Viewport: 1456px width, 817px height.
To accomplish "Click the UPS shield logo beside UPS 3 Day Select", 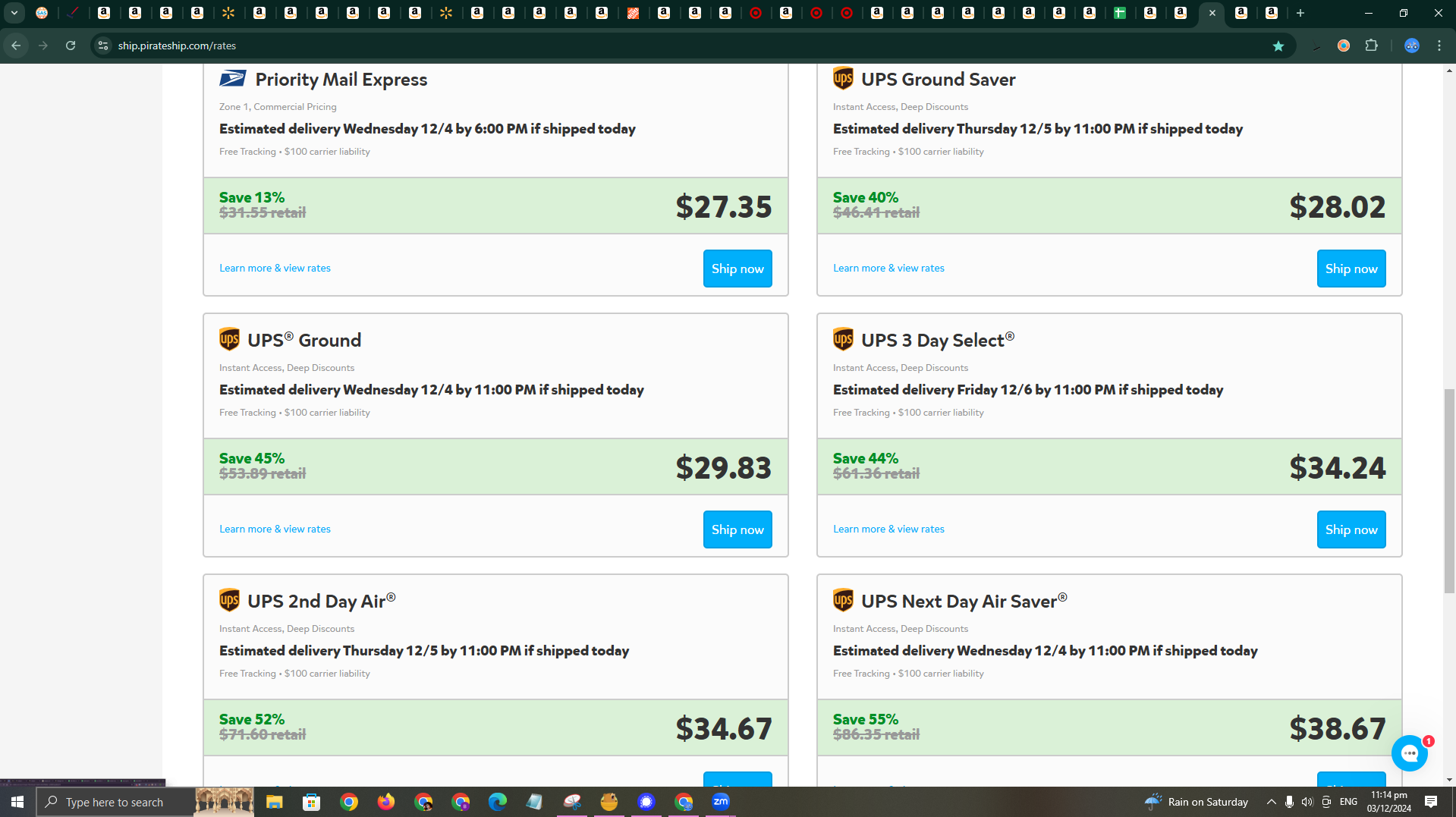I will tap(843, 339).
